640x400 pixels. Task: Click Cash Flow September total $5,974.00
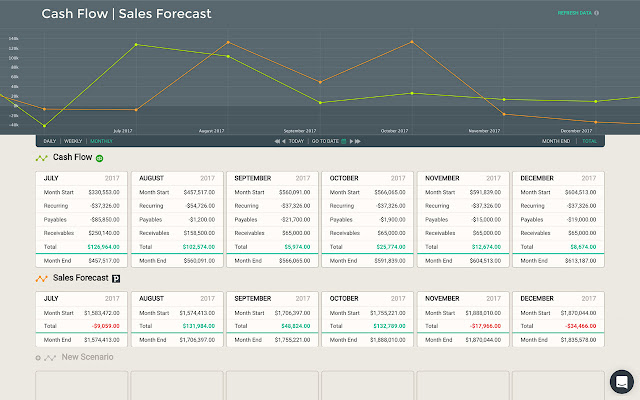coord(297,247)
